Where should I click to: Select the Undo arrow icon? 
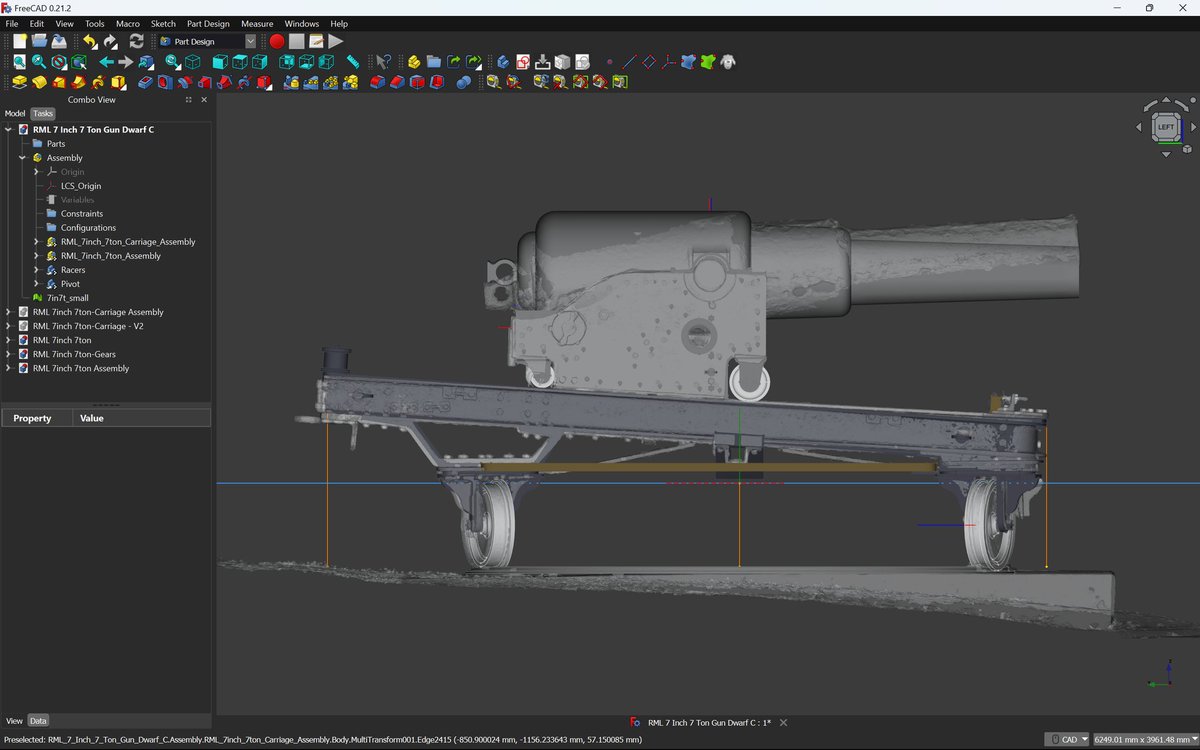click(x=88, y=41)
